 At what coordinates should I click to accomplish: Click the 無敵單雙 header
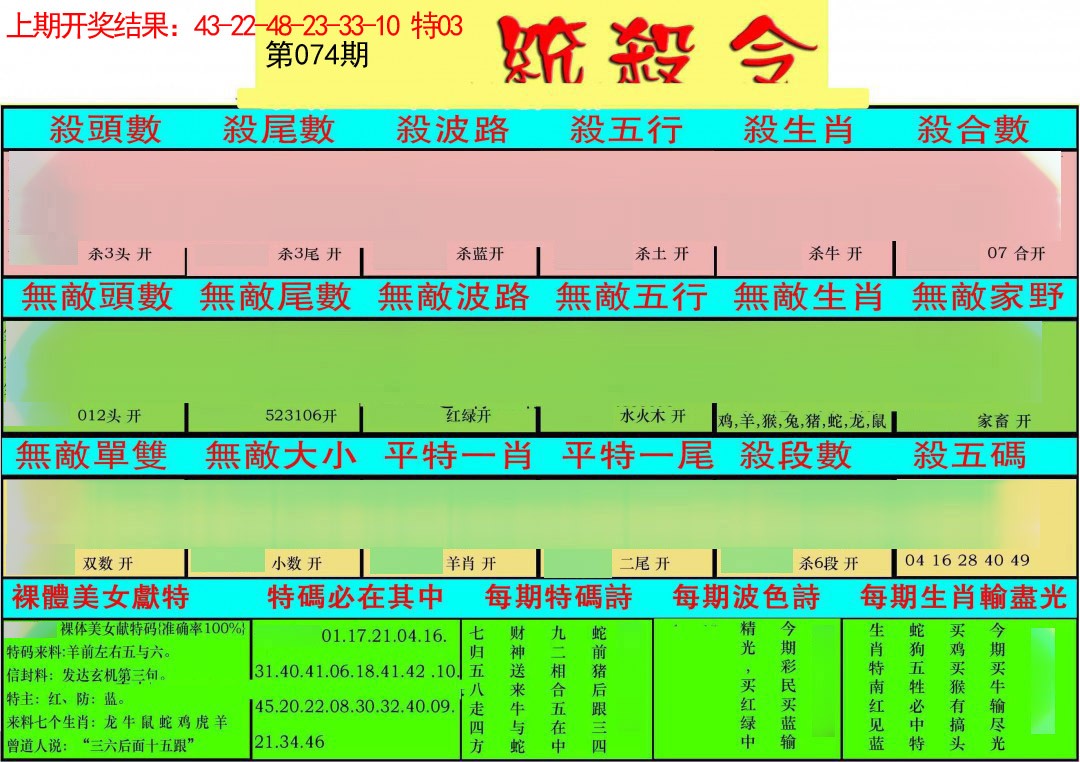pyautogui.click(x=91, y=456)
